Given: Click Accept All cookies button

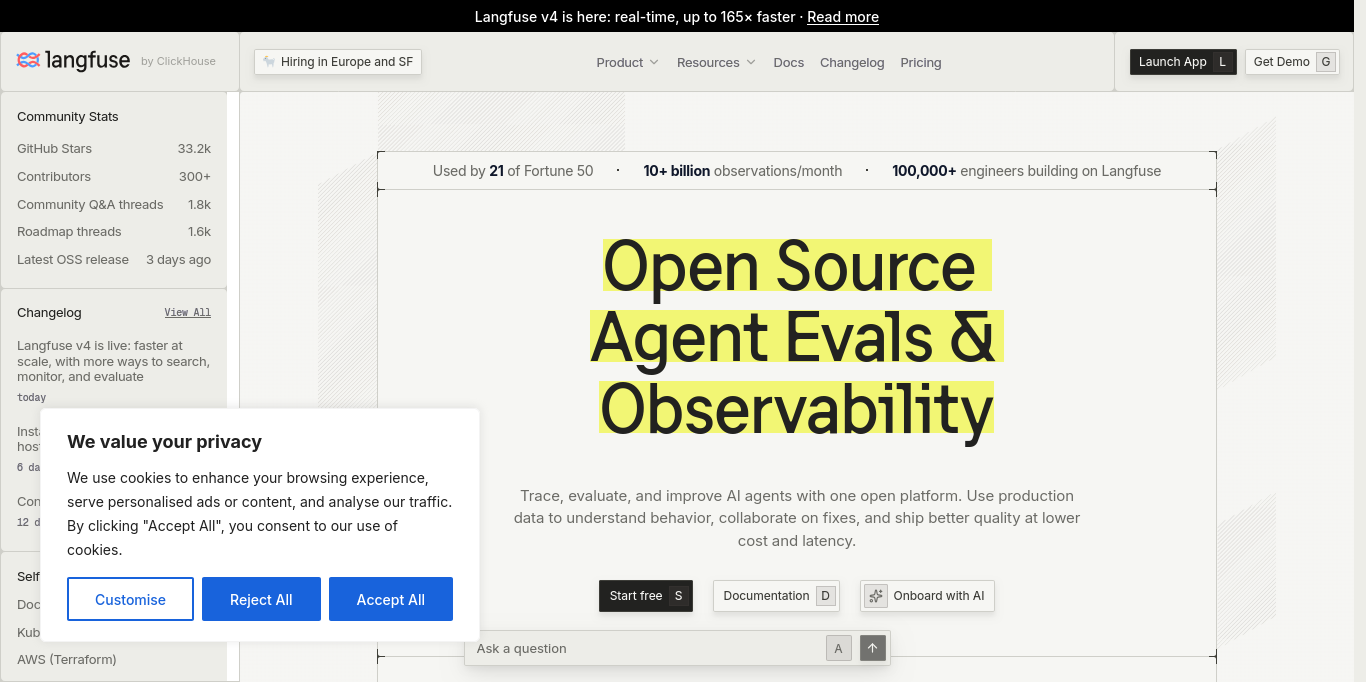Looking at the screenshot, I should click(x=391, y=599).
